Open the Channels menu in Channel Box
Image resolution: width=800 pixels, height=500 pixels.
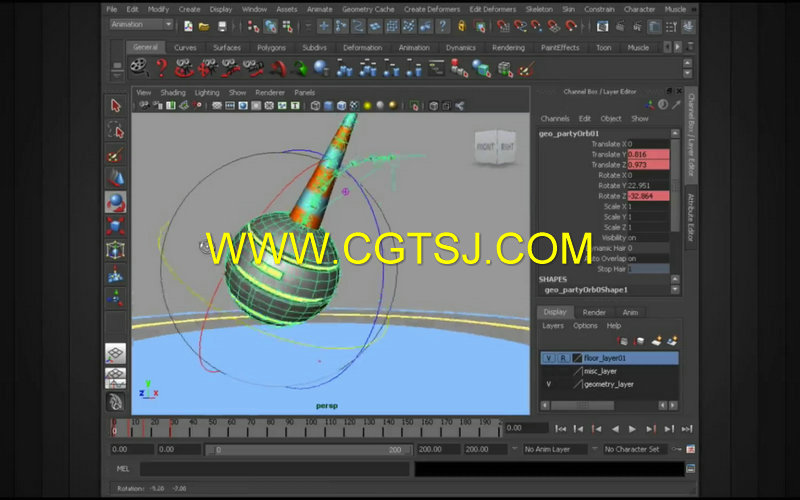(x=555, y=118)
